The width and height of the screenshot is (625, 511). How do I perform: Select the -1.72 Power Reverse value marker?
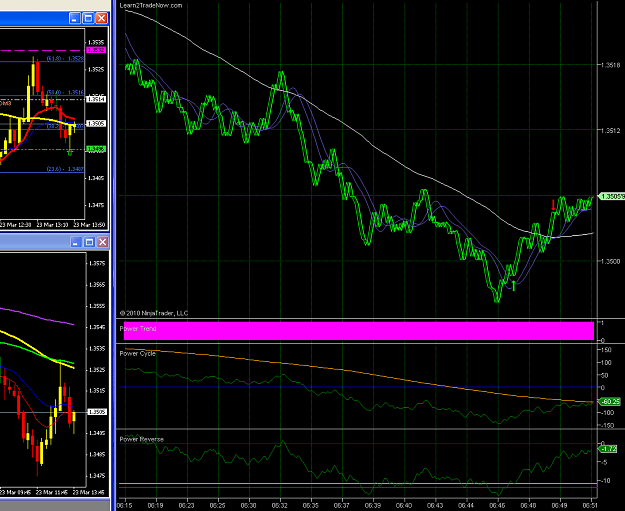point(608,449)
